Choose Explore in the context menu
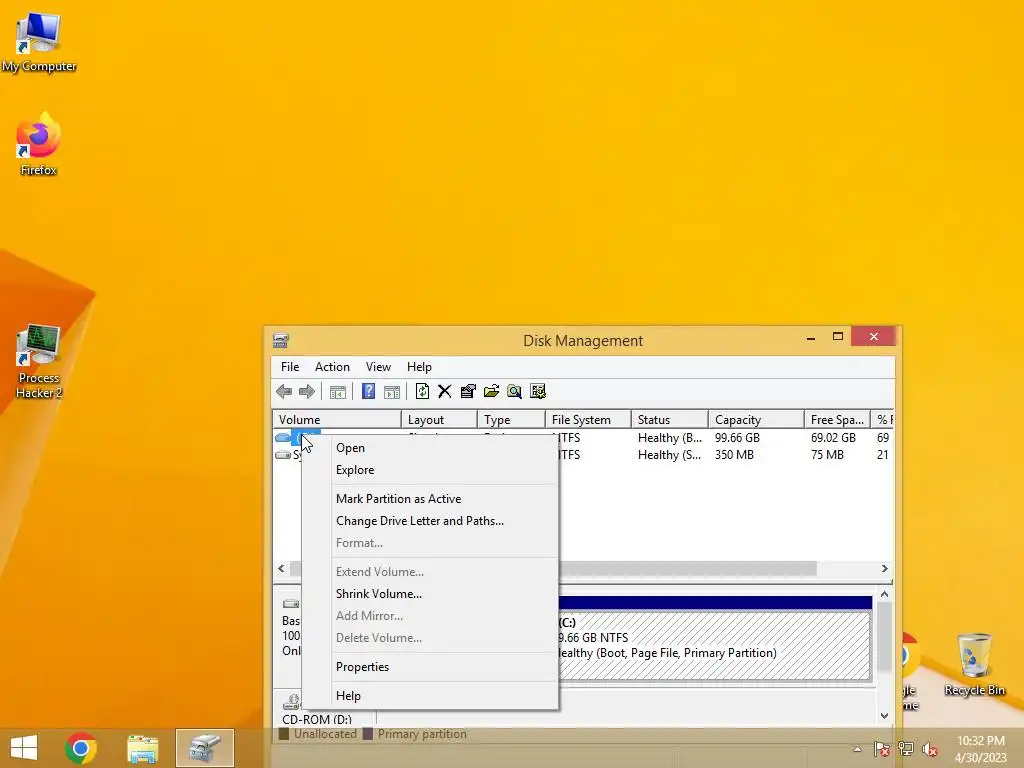This screenshot has height=768, width=1024. pos(431,470)
